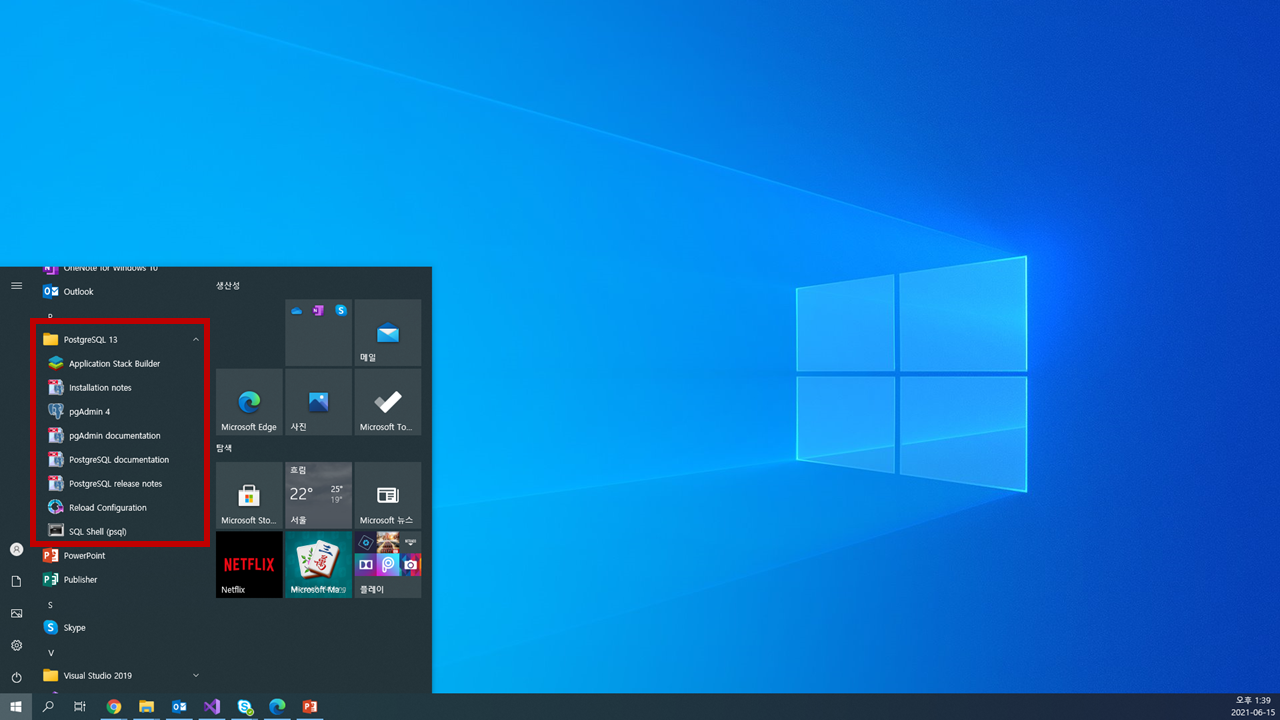Screen dimensions: 1280x720
Task: Open the taskbar clock and date
Action: click(x=1254, y=707)
